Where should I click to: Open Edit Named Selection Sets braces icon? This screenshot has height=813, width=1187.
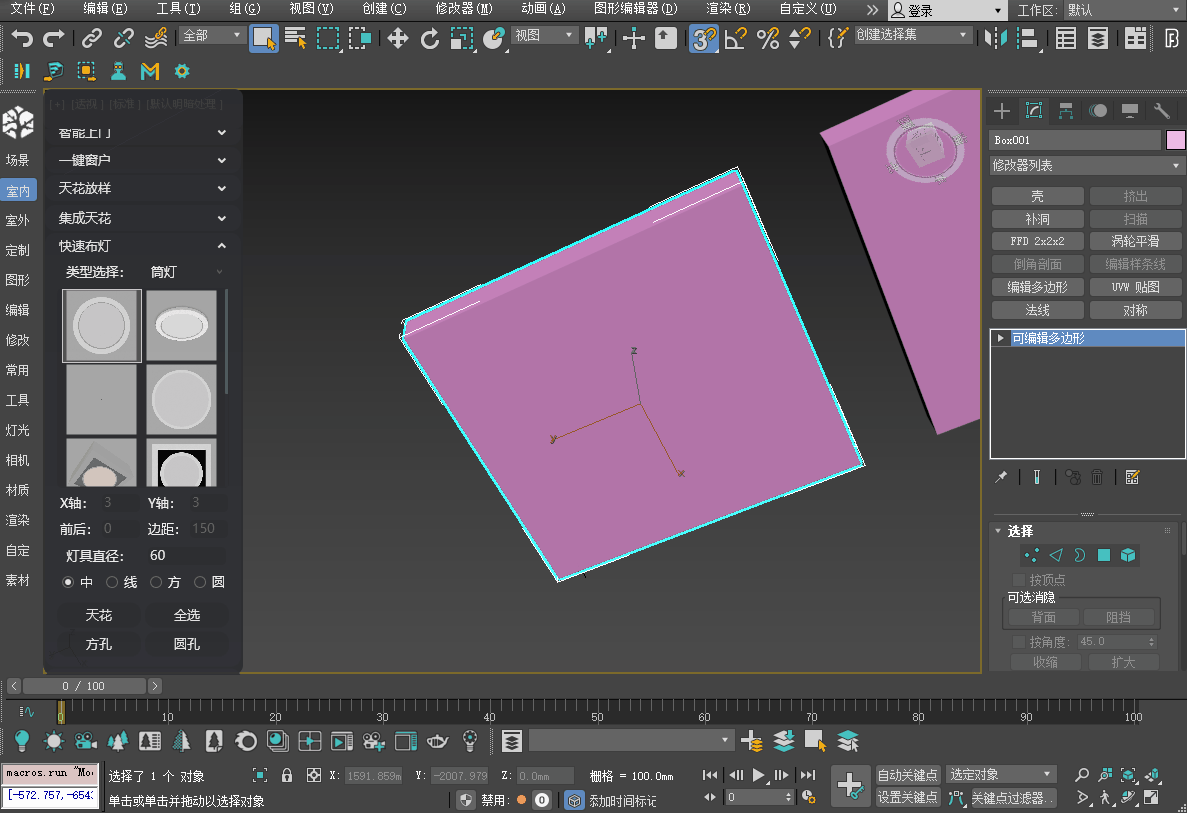pyautogui.click(x=837, y=37)
